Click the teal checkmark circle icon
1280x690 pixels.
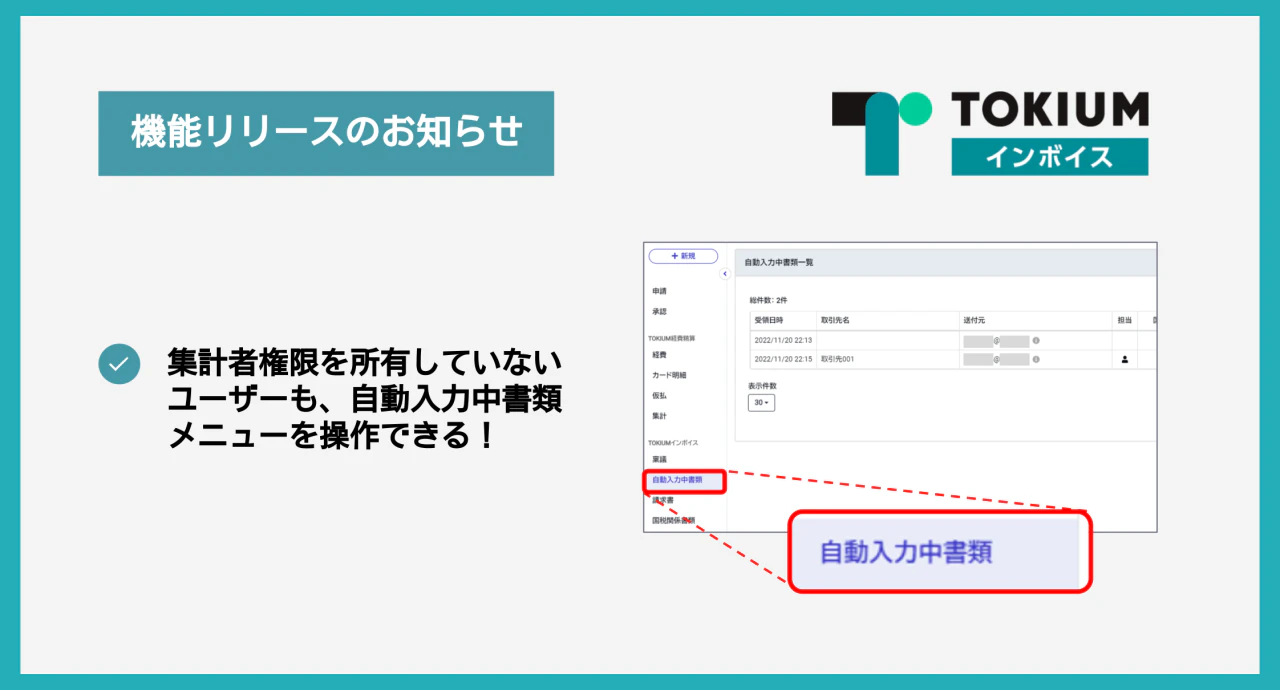(x=119, y=364)
